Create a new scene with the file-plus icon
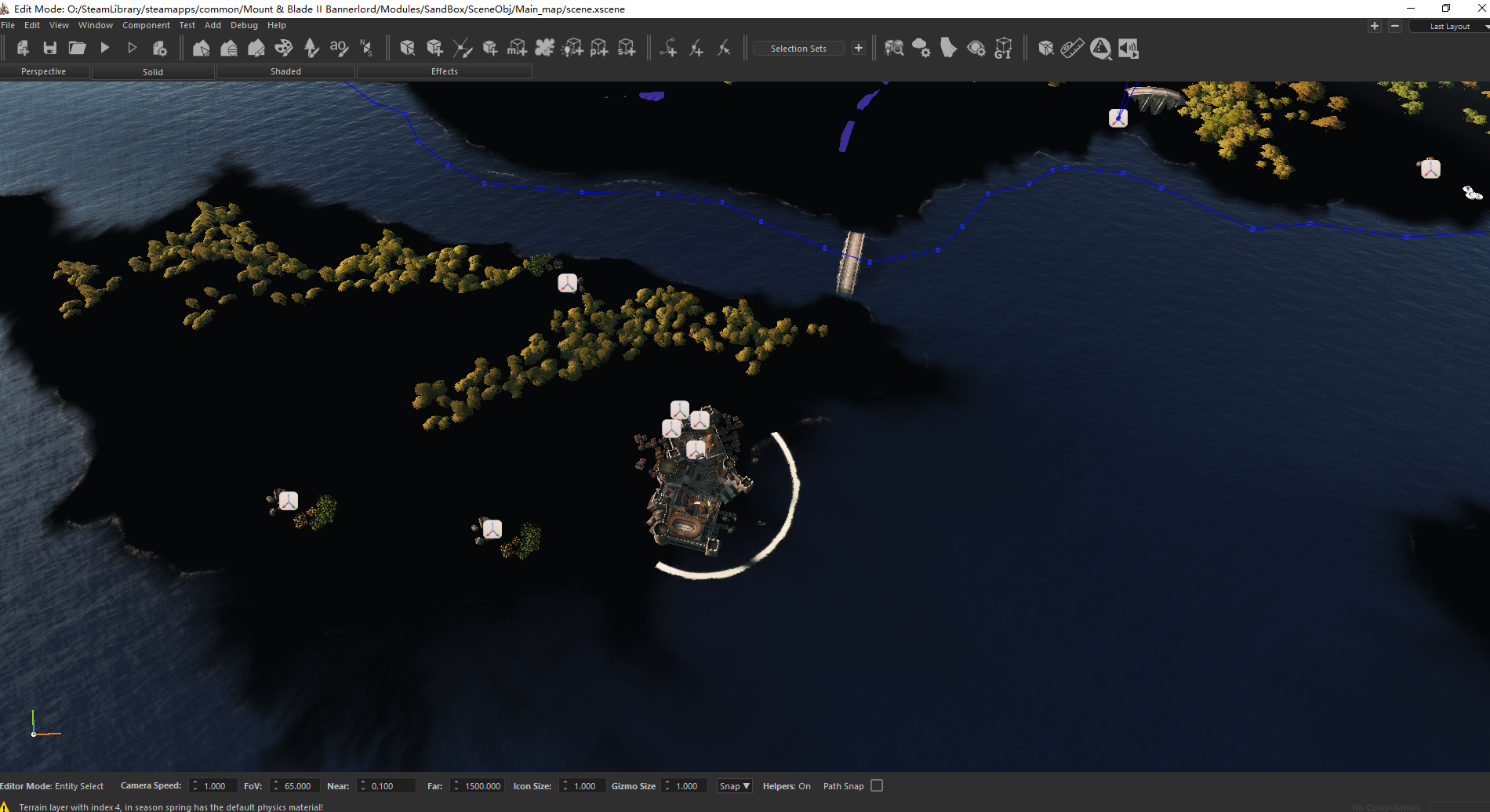This screenshot has width=1490, height=812. (23, 48)
